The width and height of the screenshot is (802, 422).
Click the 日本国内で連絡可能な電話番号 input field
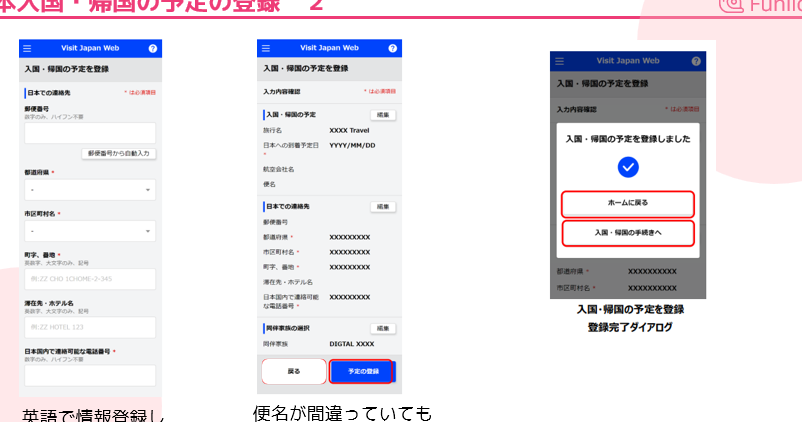[90, 374]
